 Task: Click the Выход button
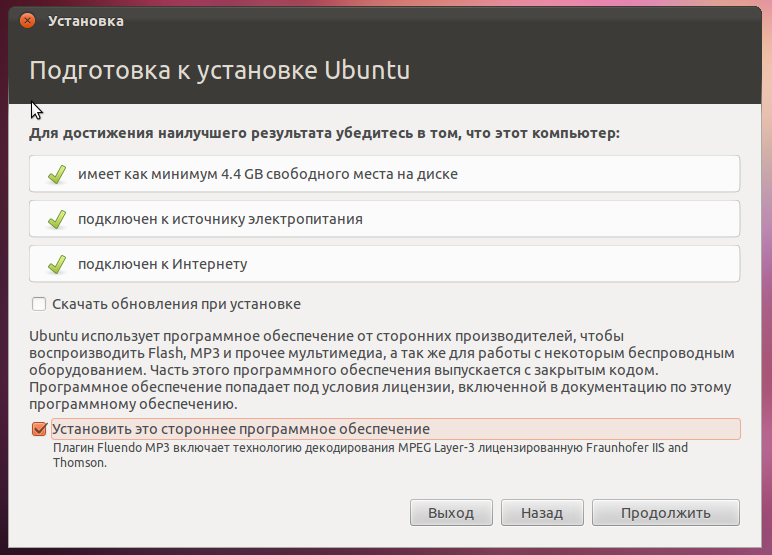(x=451, y=513)
